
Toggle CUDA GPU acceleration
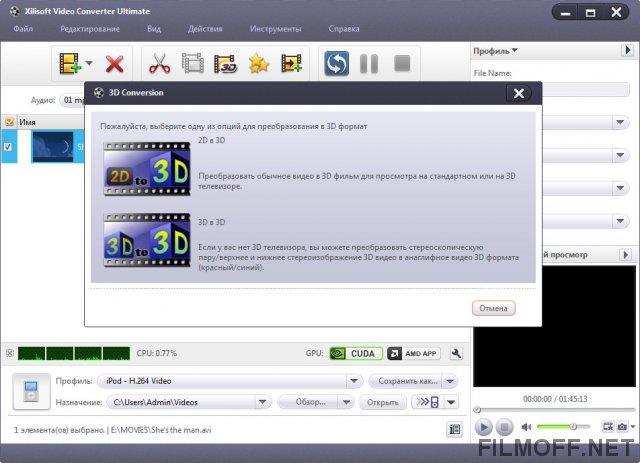coord(356,354)
